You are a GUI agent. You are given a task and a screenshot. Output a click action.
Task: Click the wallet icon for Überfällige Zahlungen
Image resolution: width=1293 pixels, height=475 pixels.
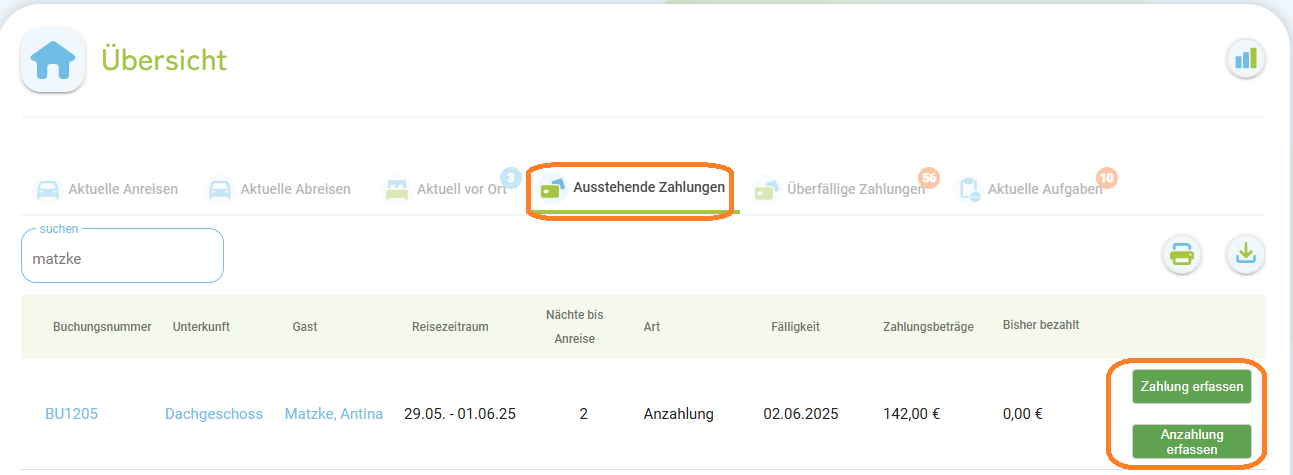[x=767, y=189]
